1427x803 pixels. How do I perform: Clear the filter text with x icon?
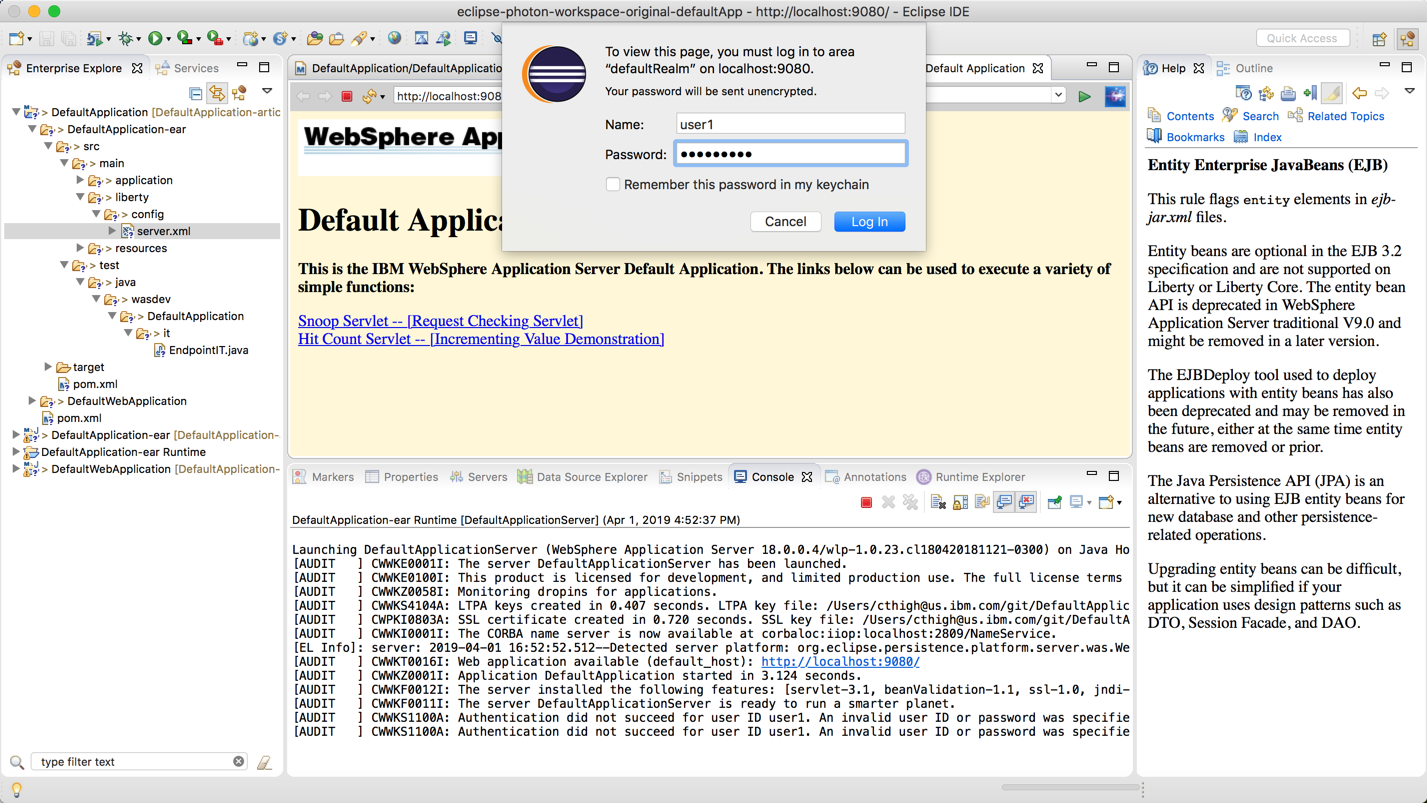tap(238, 762)
